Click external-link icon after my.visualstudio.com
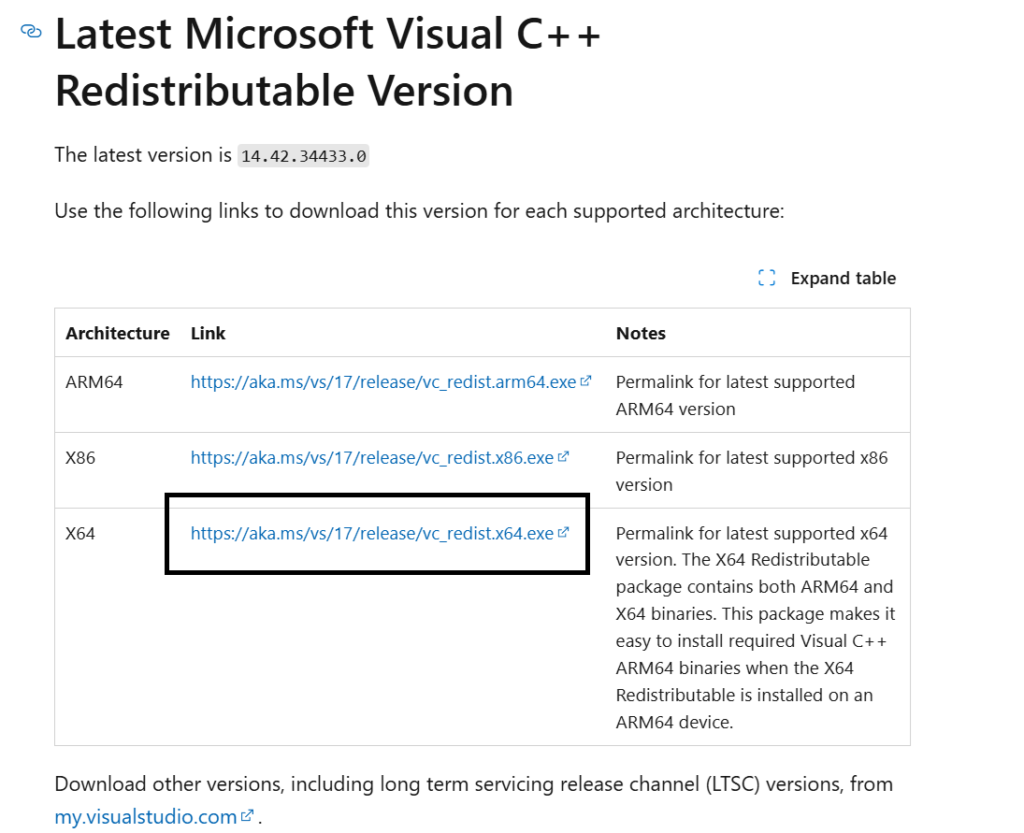The image size is (1024, 833). pyautogui.click(x=247, y=815)
